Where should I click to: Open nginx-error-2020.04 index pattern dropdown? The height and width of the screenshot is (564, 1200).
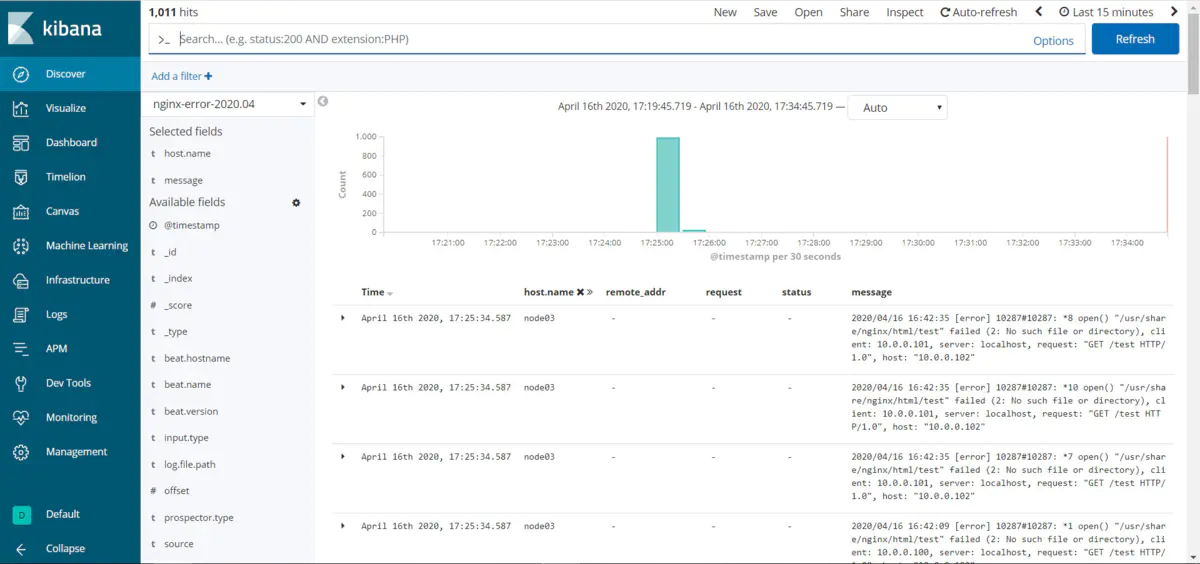click(228, 104)
